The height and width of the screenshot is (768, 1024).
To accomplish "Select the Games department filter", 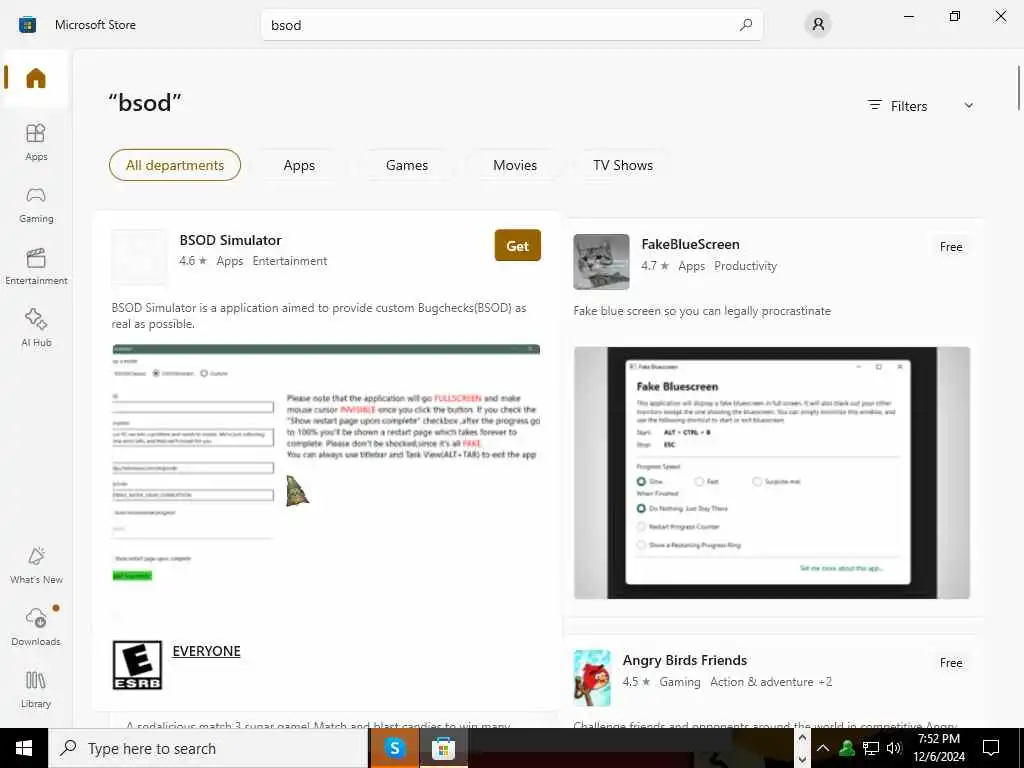I will click(x=407, y=165).
